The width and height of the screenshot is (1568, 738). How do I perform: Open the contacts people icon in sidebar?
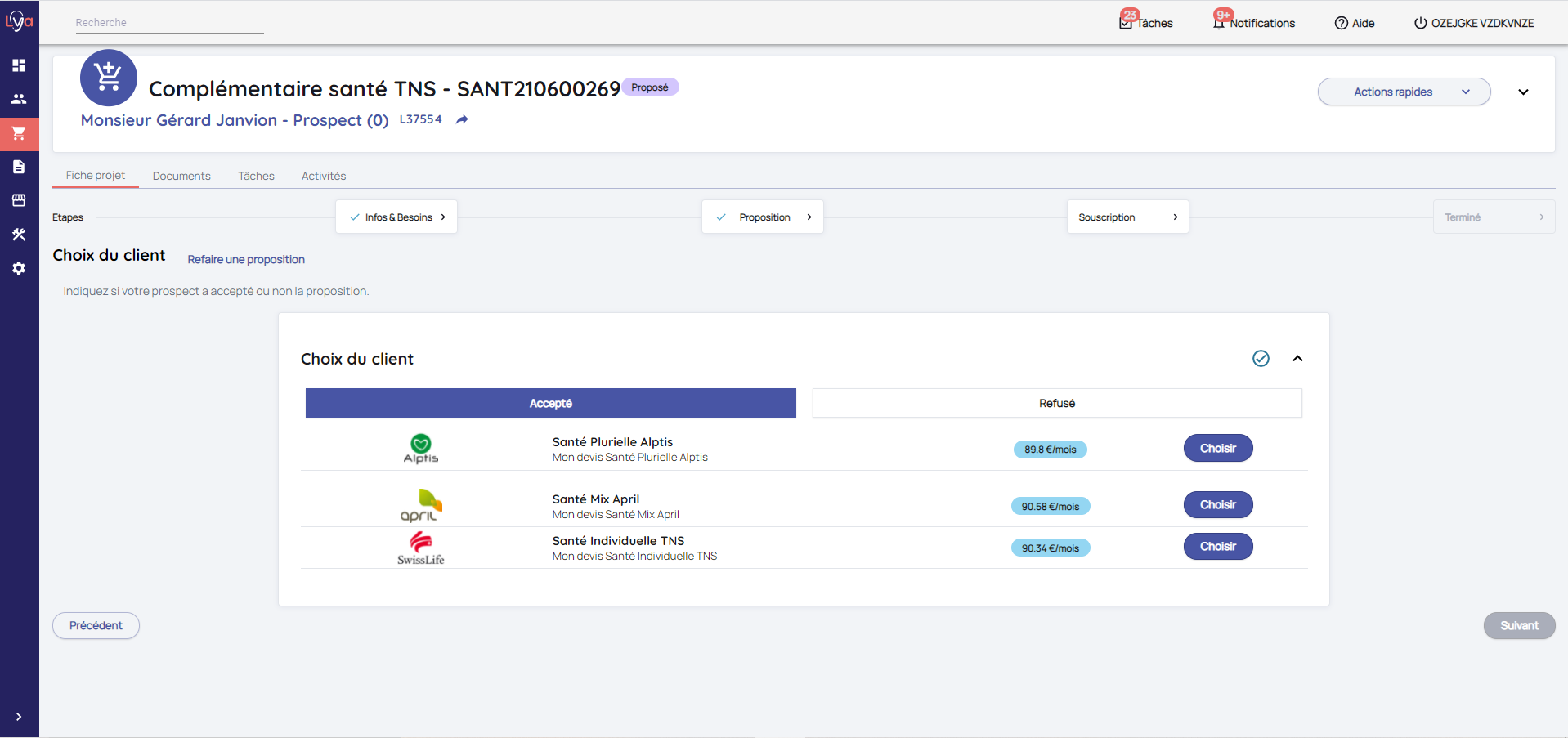pos(19,99)
